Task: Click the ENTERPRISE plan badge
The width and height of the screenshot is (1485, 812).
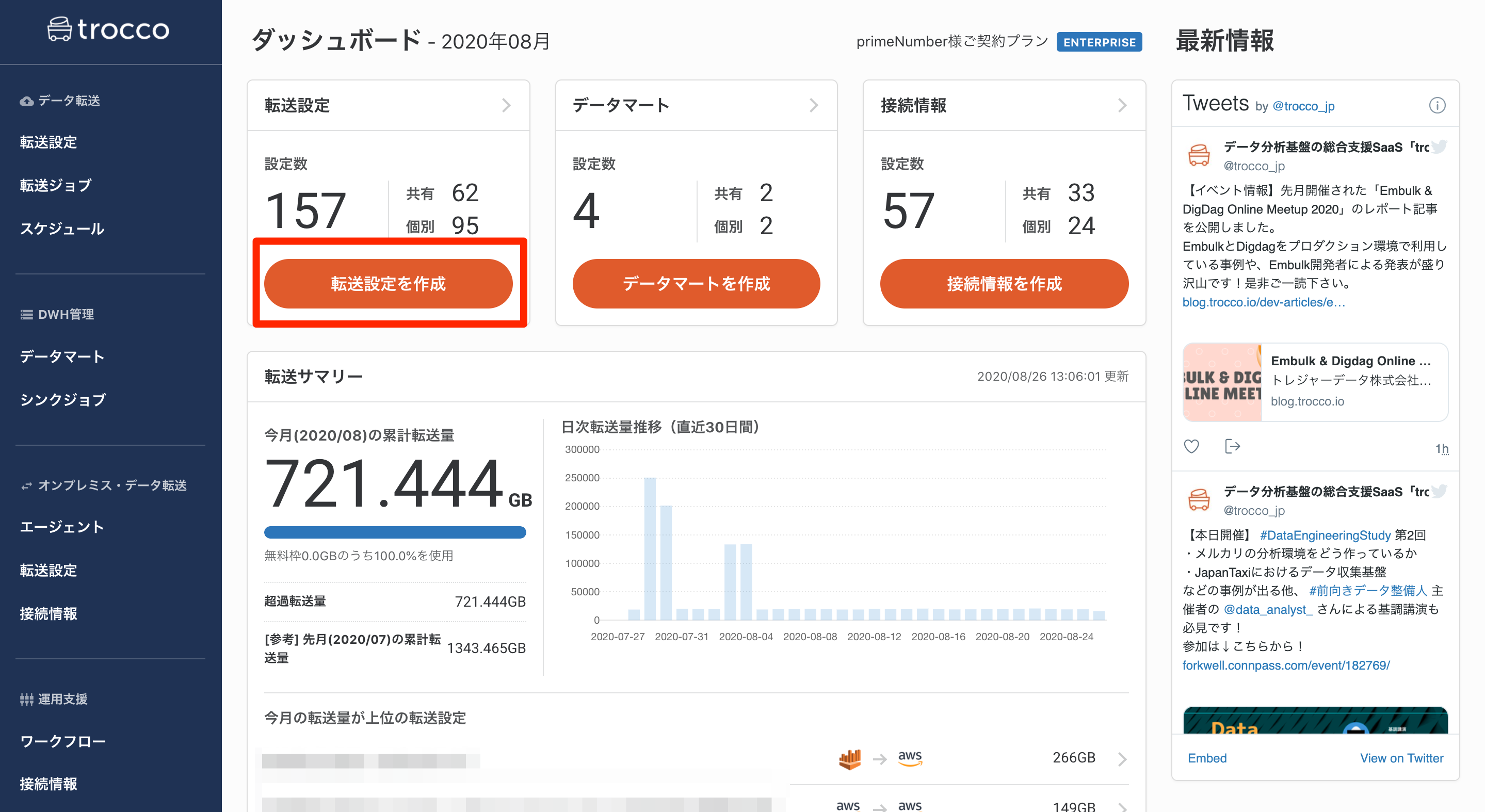Action: point(1099,42)
